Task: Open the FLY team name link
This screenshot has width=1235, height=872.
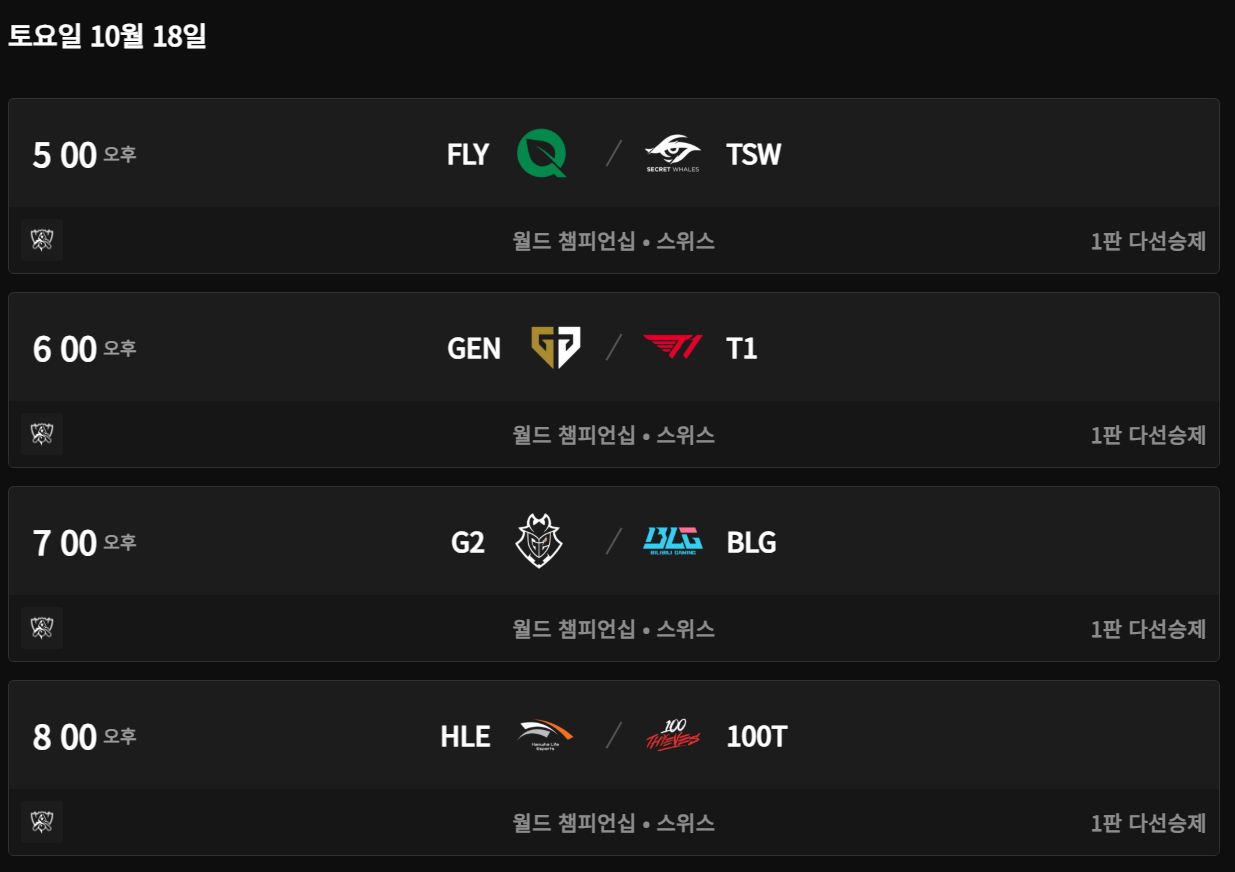Action: point(468,155)
